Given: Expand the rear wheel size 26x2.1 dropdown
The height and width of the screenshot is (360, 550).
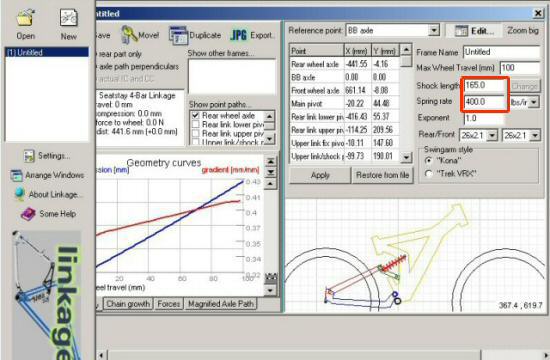Looking at the screenshot, I should pos(492,135).
